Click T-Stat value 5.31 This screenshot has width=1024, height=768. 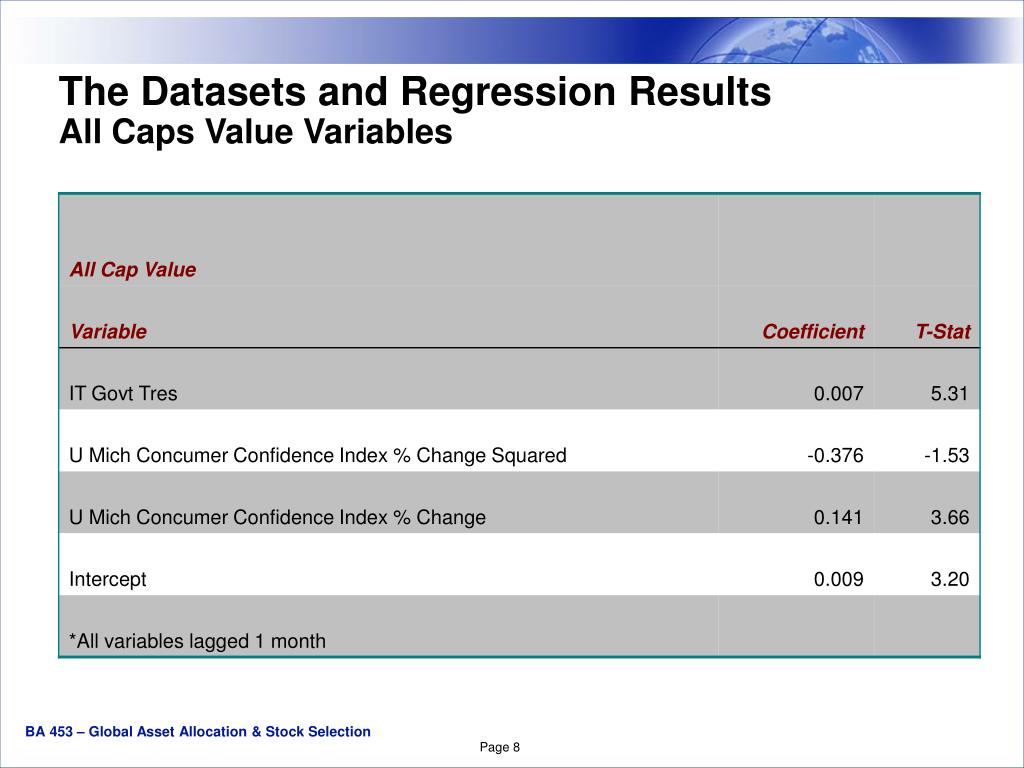click(x=950, y=393)
